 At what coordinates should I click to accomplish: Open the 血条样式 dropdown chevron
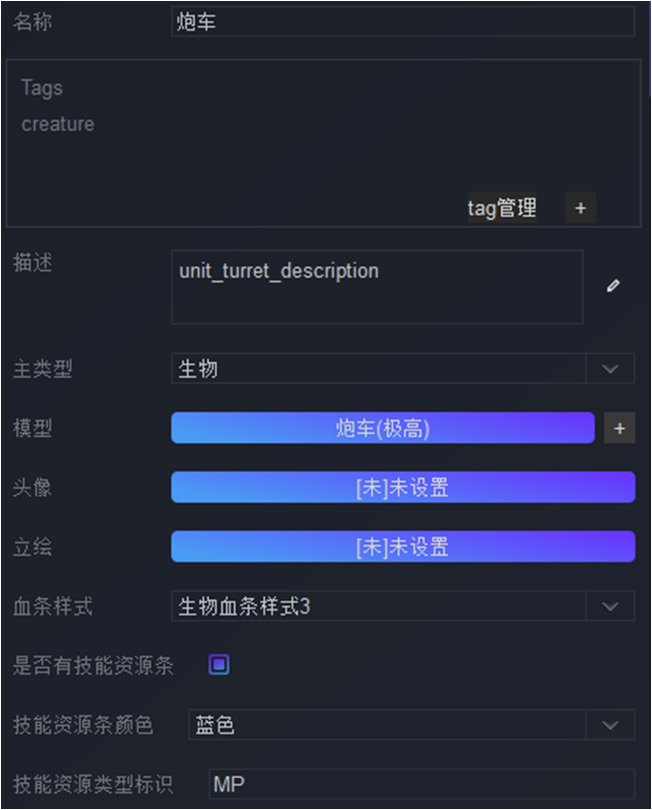point(610,606)
